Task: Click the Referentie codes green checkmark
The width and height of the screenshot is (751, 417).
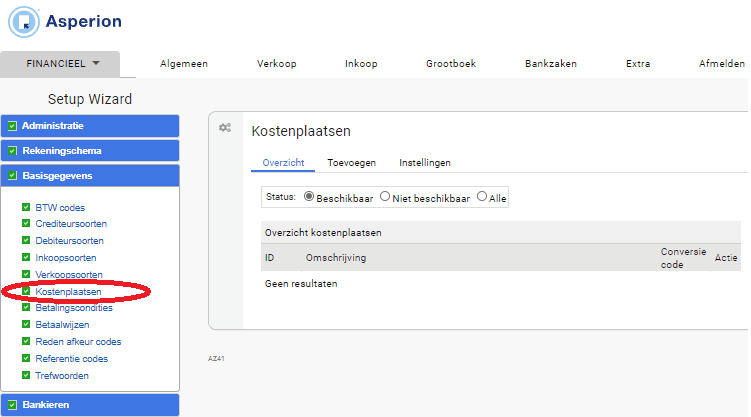Action: (x=26, y=358)
